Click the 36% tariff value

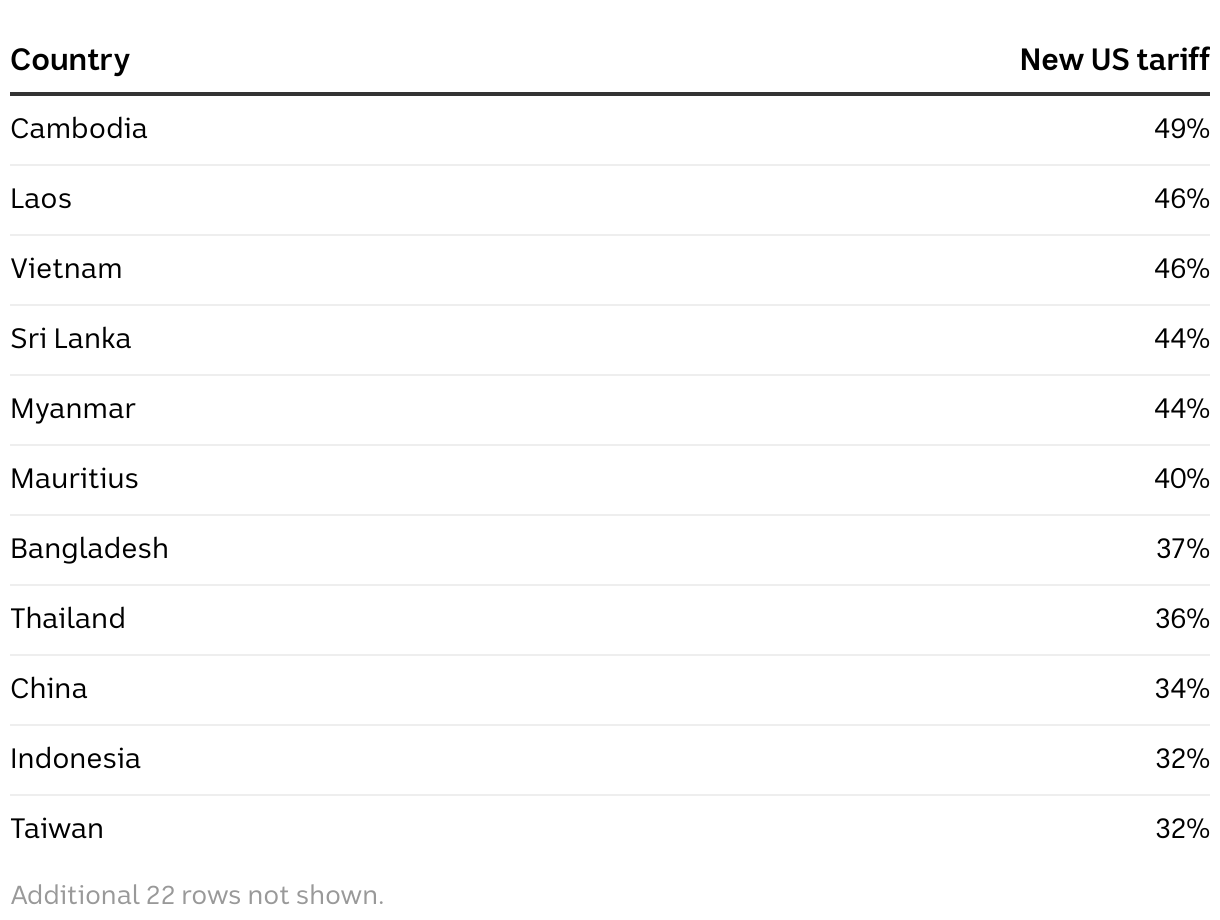click(1182, 619)
